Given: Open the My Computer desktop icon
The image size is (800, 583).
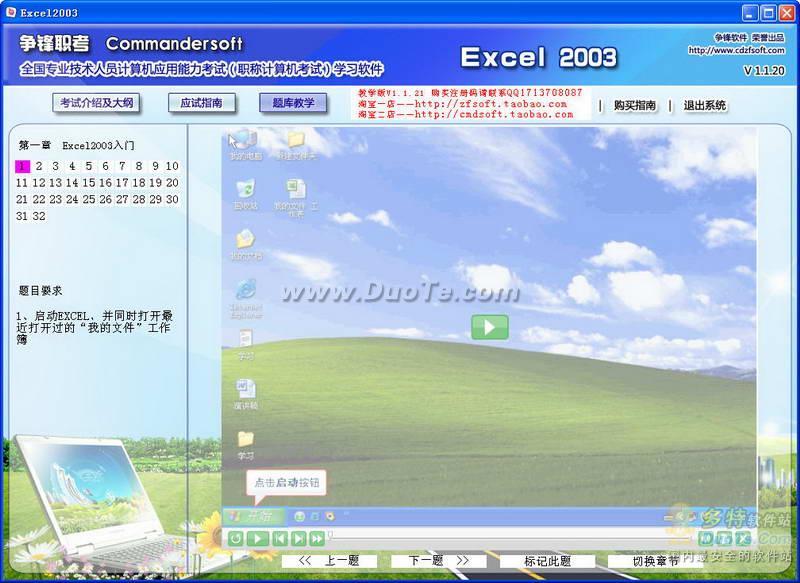Looking at the screenshot, I should pos(245,145).
